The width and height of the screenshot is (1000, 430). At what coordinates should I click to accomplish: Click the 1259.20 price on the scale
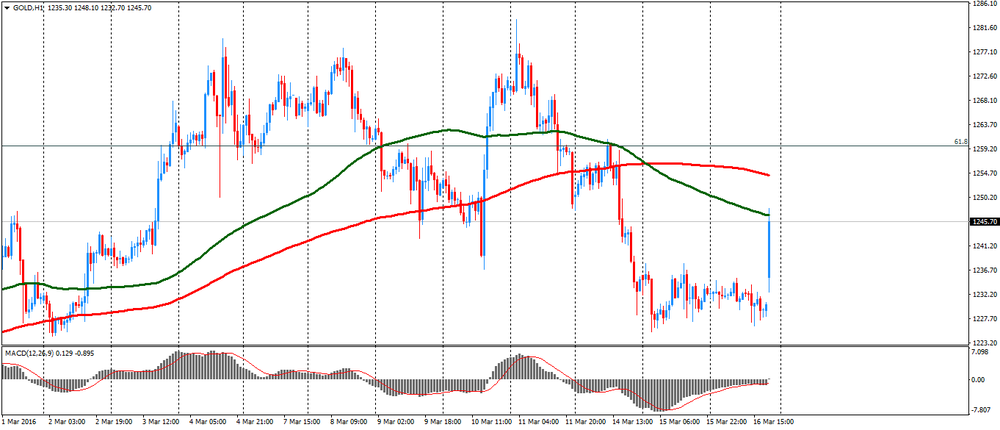point(985,150)
